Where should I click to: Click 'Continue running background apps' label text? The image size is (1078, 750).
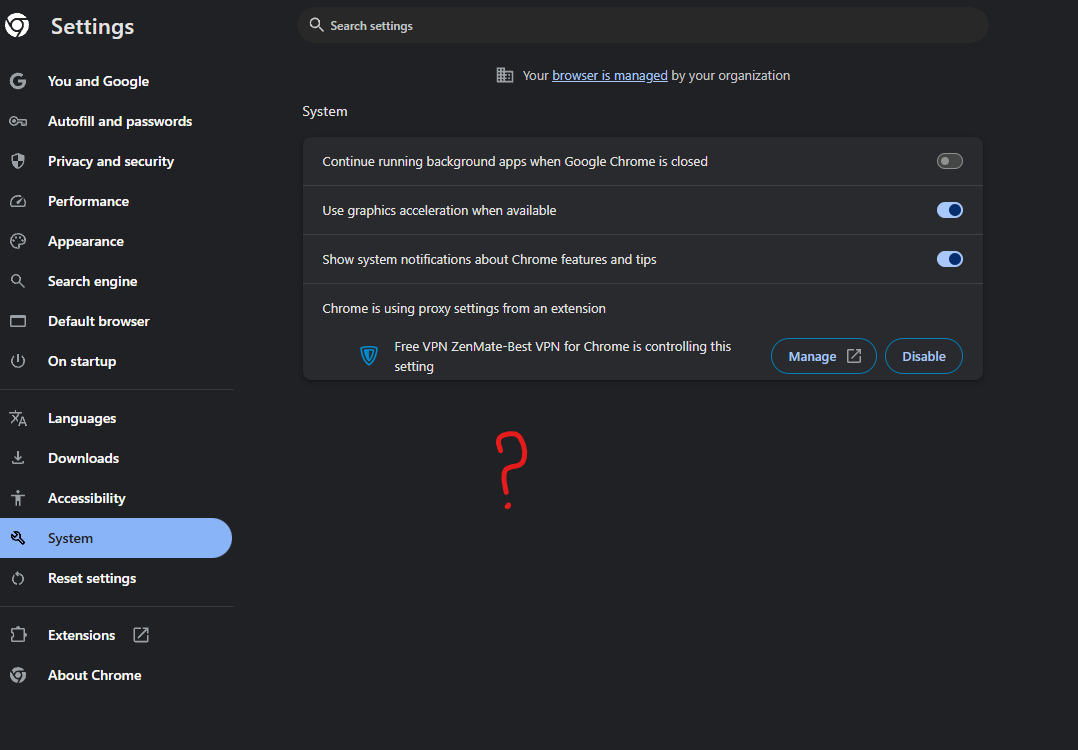[x=515, y=162]
